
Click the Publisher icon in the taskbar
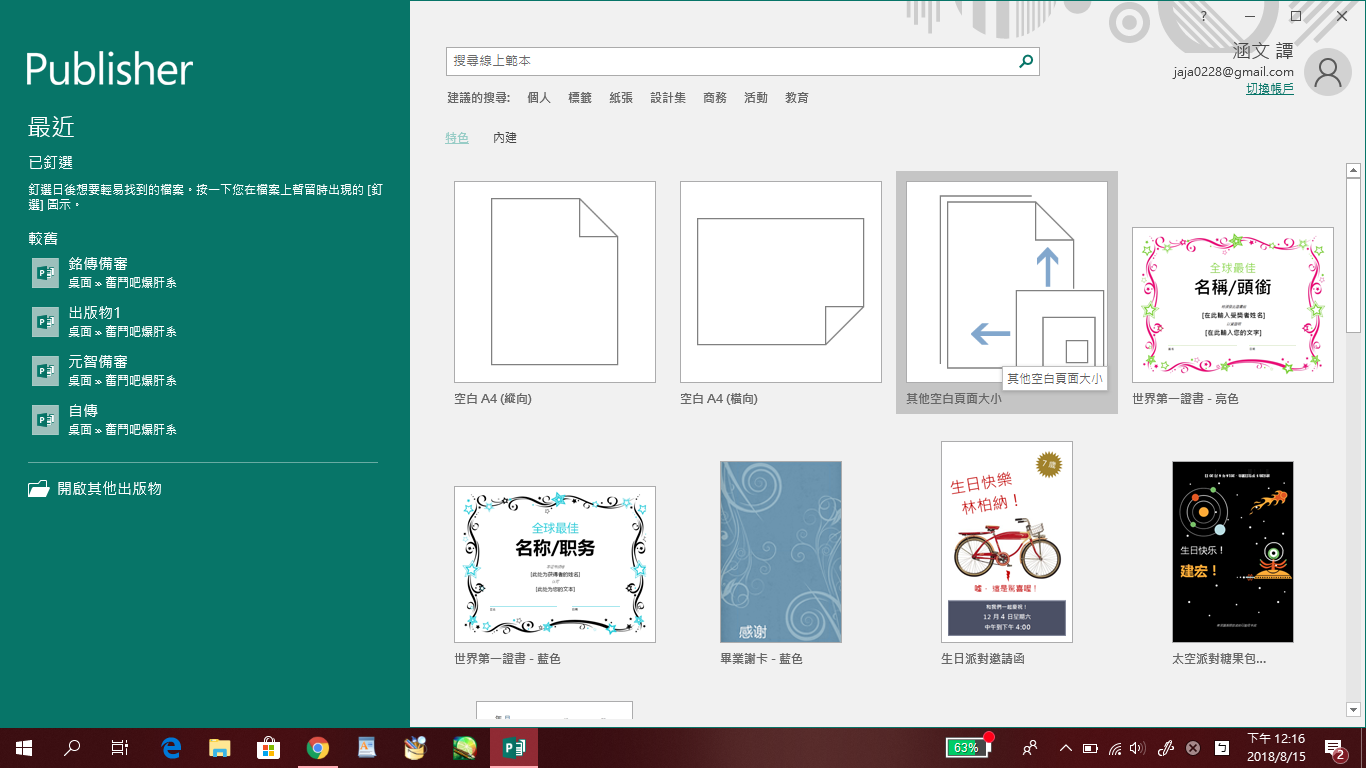(514, 747)
